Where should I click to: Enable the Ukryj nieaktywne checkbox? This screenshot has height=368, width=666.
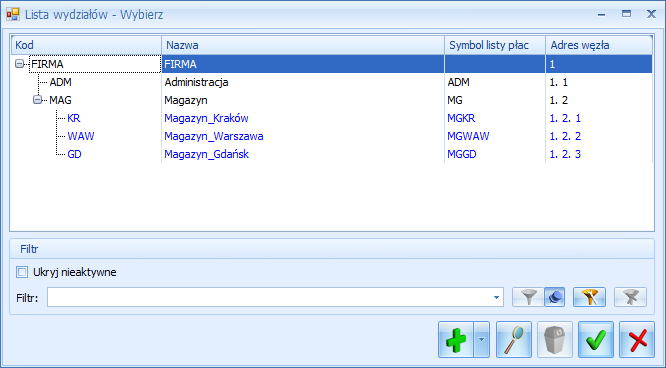tap(22, 272)
